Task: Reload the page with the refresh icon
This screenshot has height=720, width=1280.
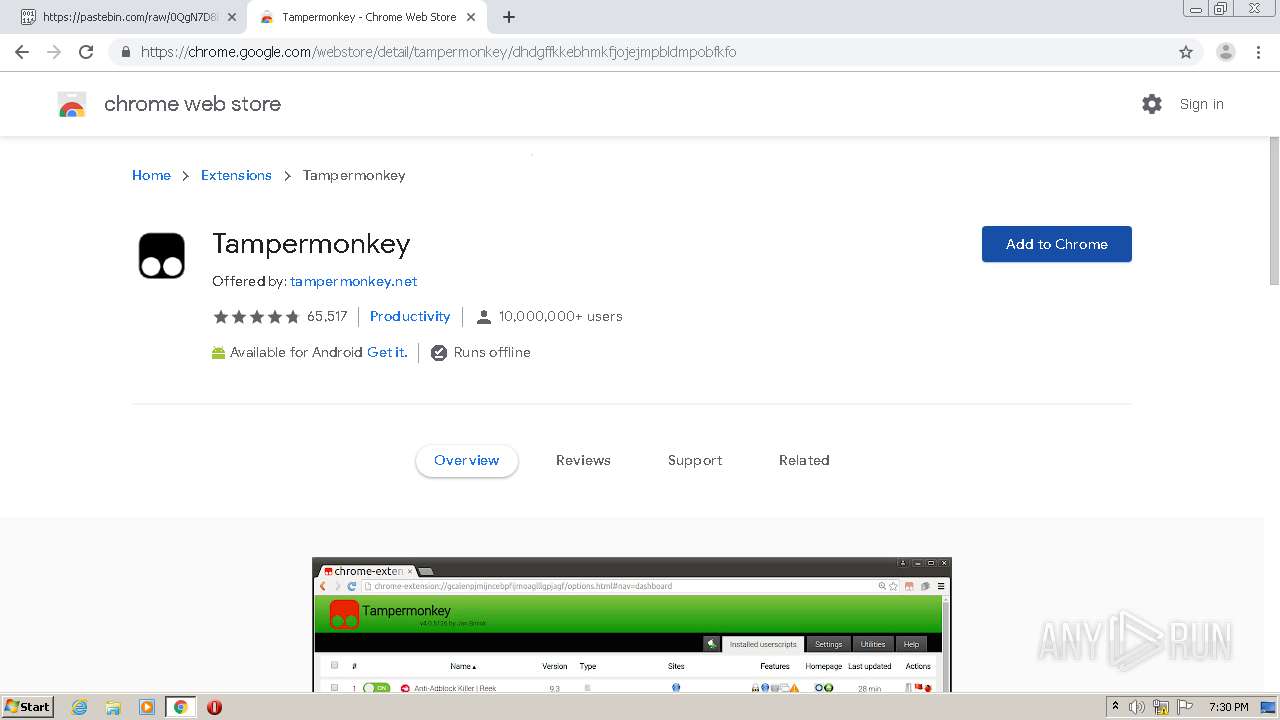Action: (x=86, y=52)
